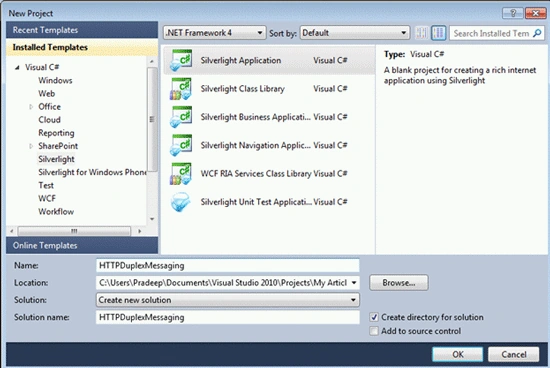Select Silverlight Class Library template name
550x368 pixels.
242,89
